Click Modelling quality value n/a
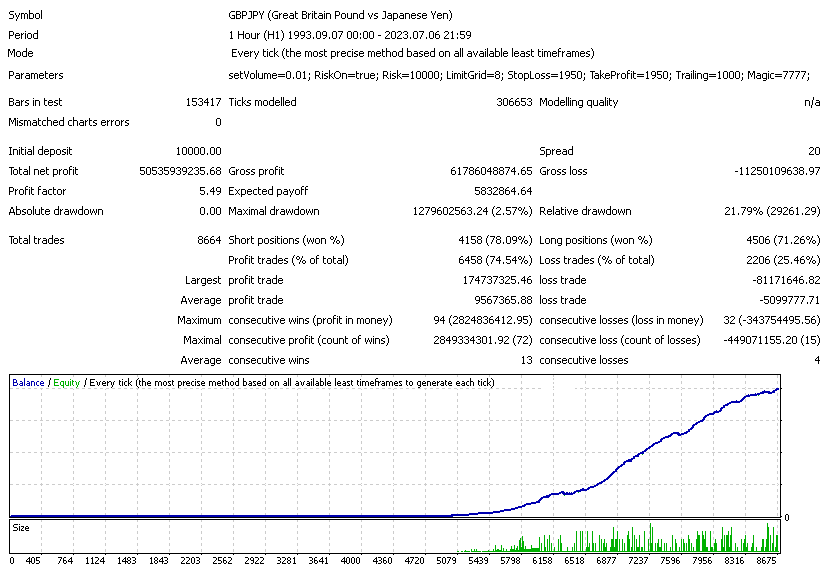 pos(812,102)
